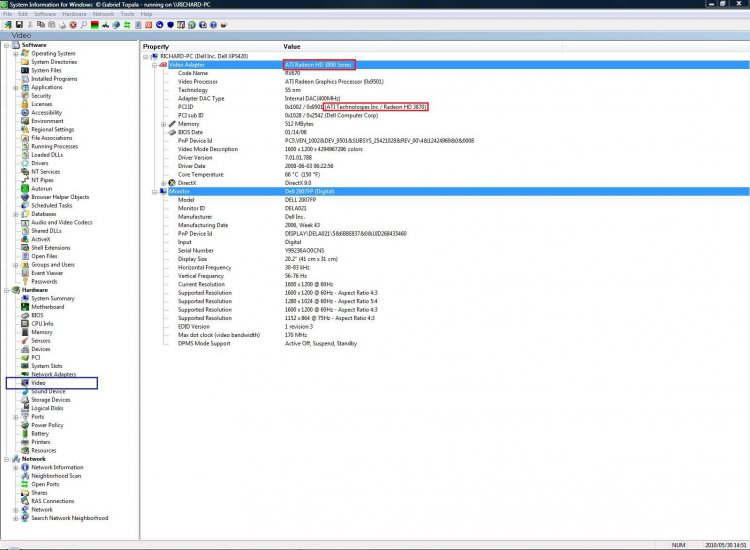Click the battery icon beside Battery
Image resolution: width=750 pixels, height=550 pixels.
coord(25,433)
